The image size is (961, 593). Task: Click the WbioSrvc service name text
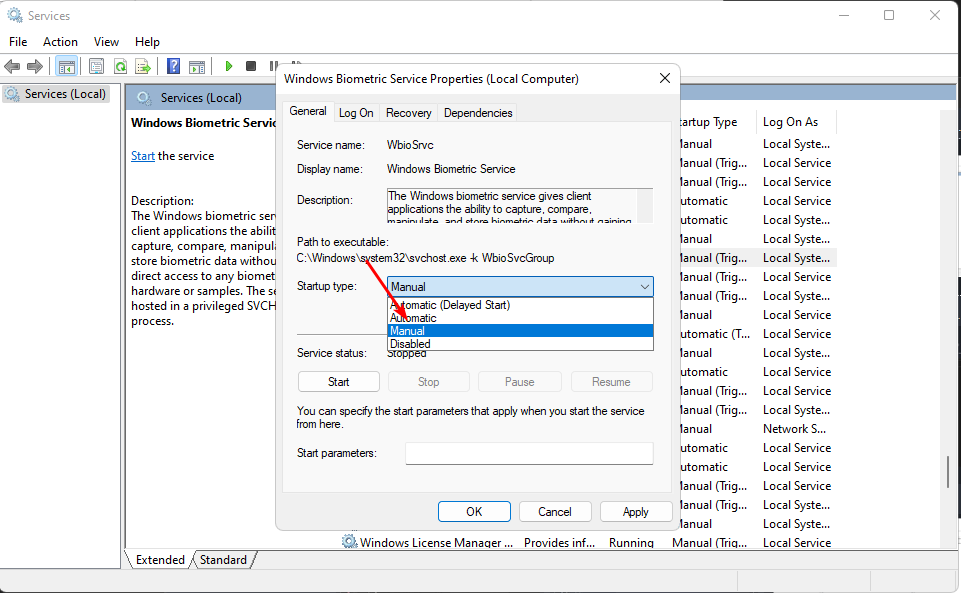coord(410,145)
